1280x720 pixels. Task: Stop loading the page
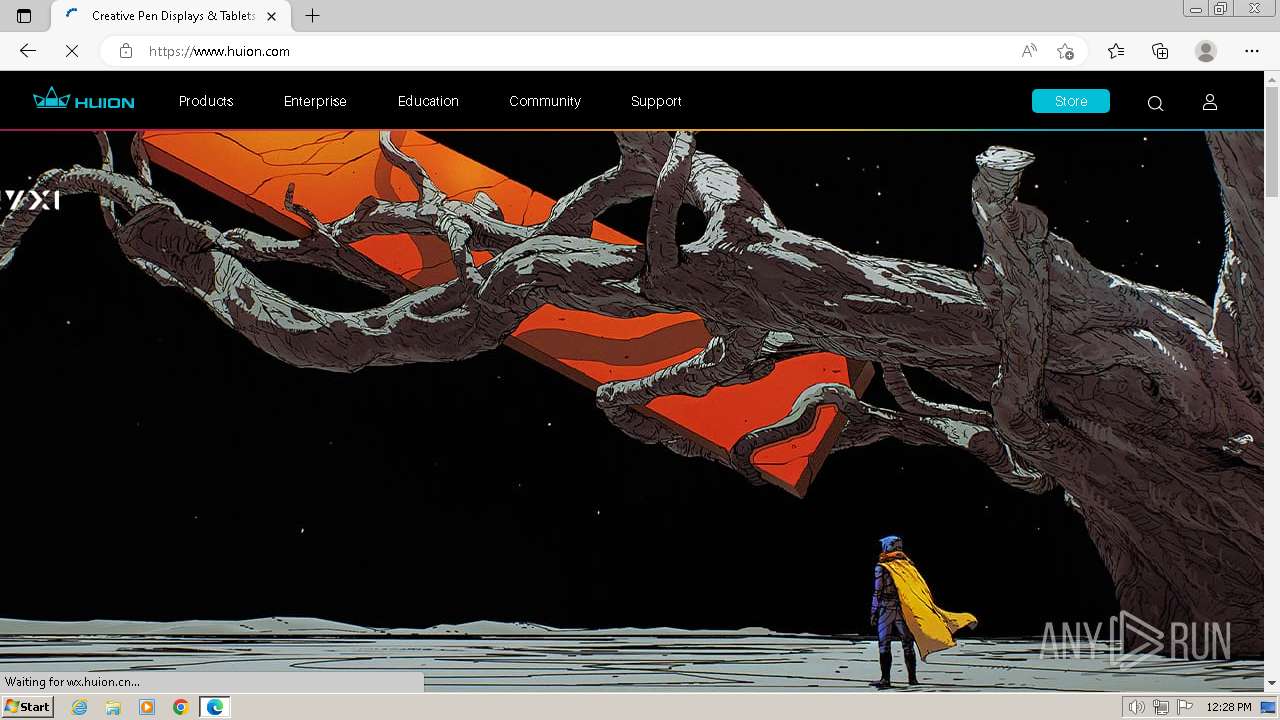point(71,51)
